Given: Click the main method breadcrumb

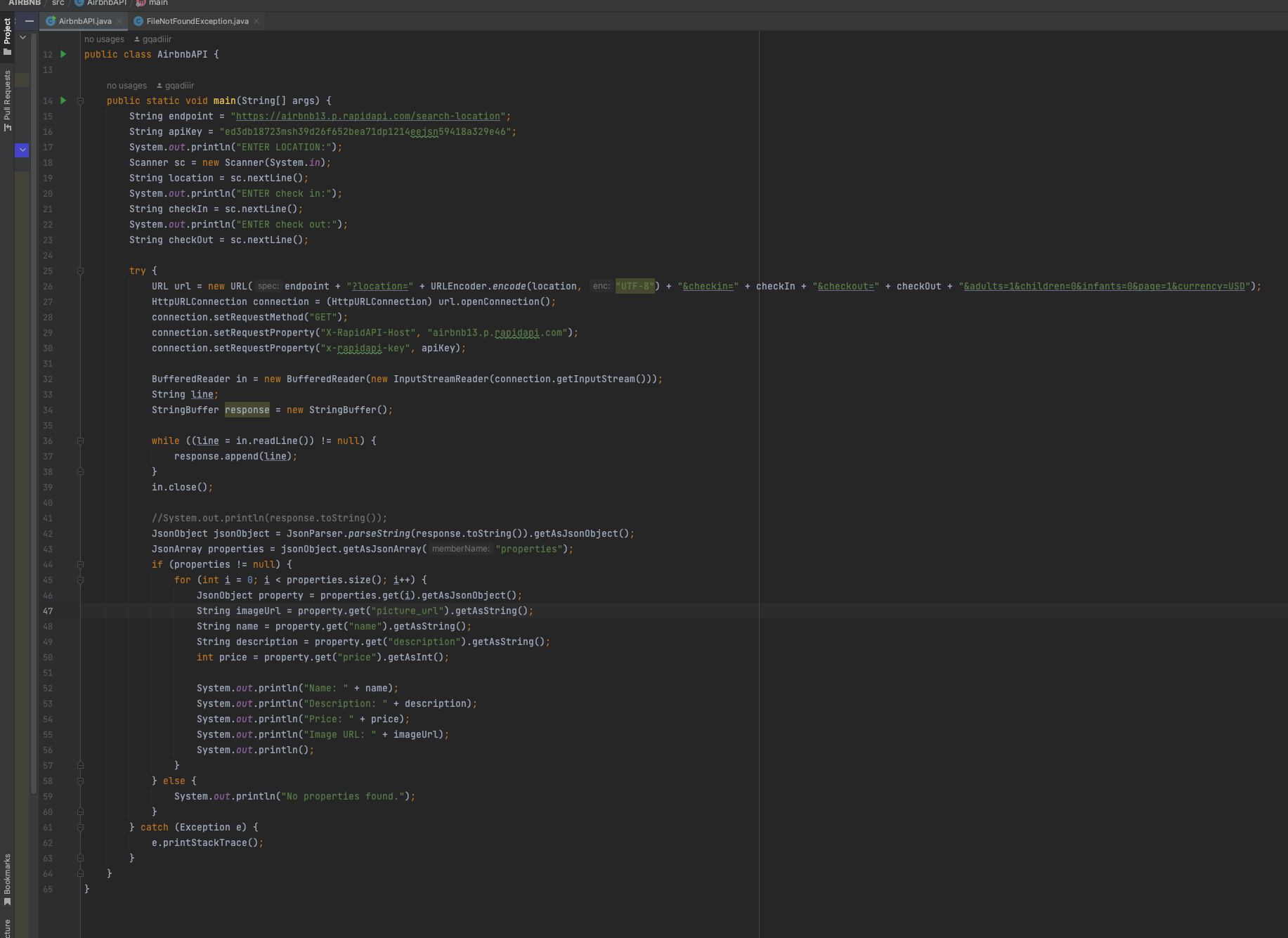Looking at the screenshot, I should [157, 3].
